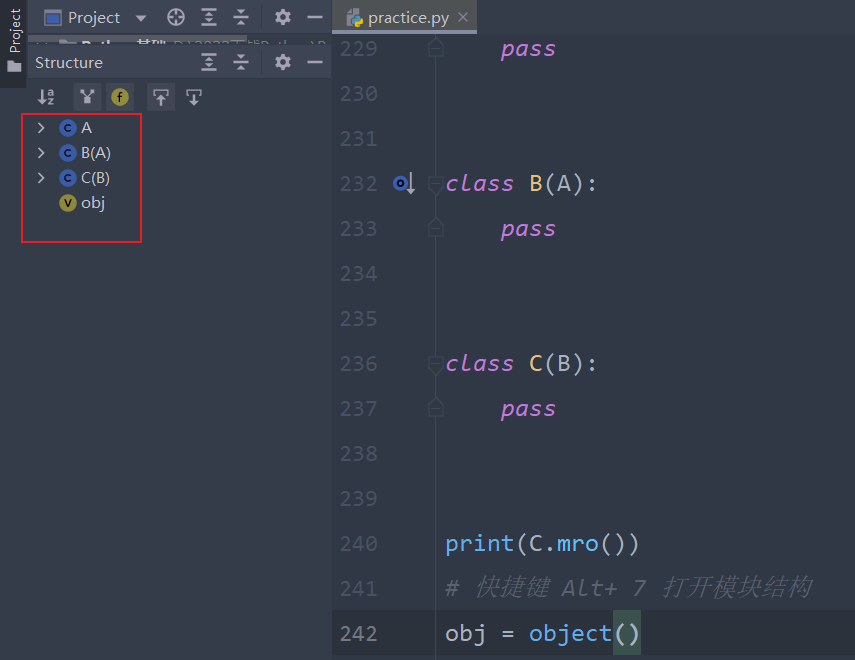The image size is (855, 660).
Task: Expand all nodes in Structure panel
Action: pos(208,62)
